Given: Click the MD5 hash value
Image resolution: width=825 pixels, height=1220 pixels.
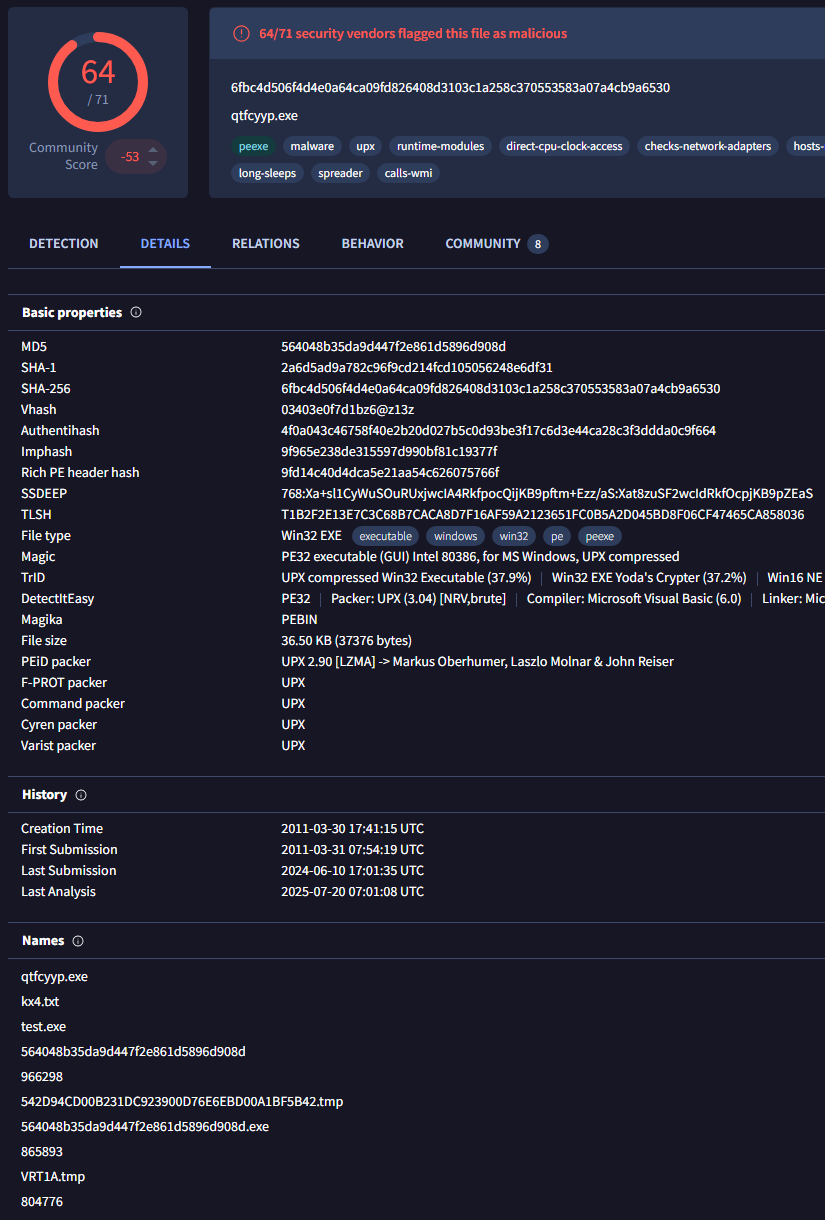Looking at the screenshot, I should pos(393,347).
